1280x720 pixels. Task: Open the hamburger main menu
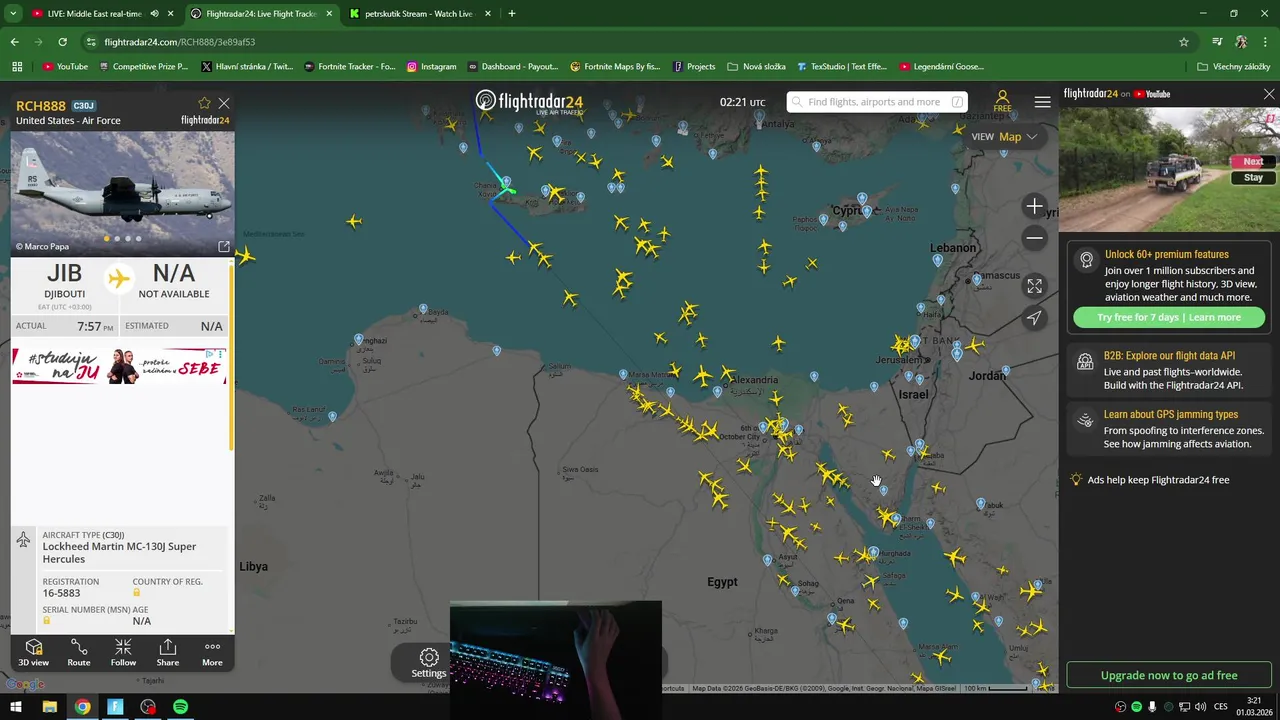[1042, 102]
